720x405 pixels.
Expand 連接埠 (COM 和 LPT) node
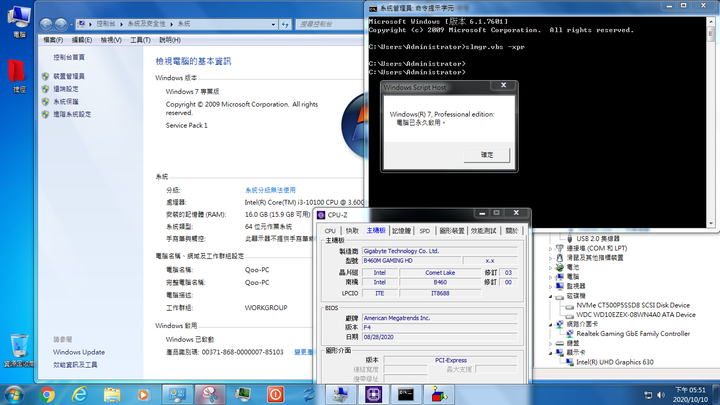(550, 248)
